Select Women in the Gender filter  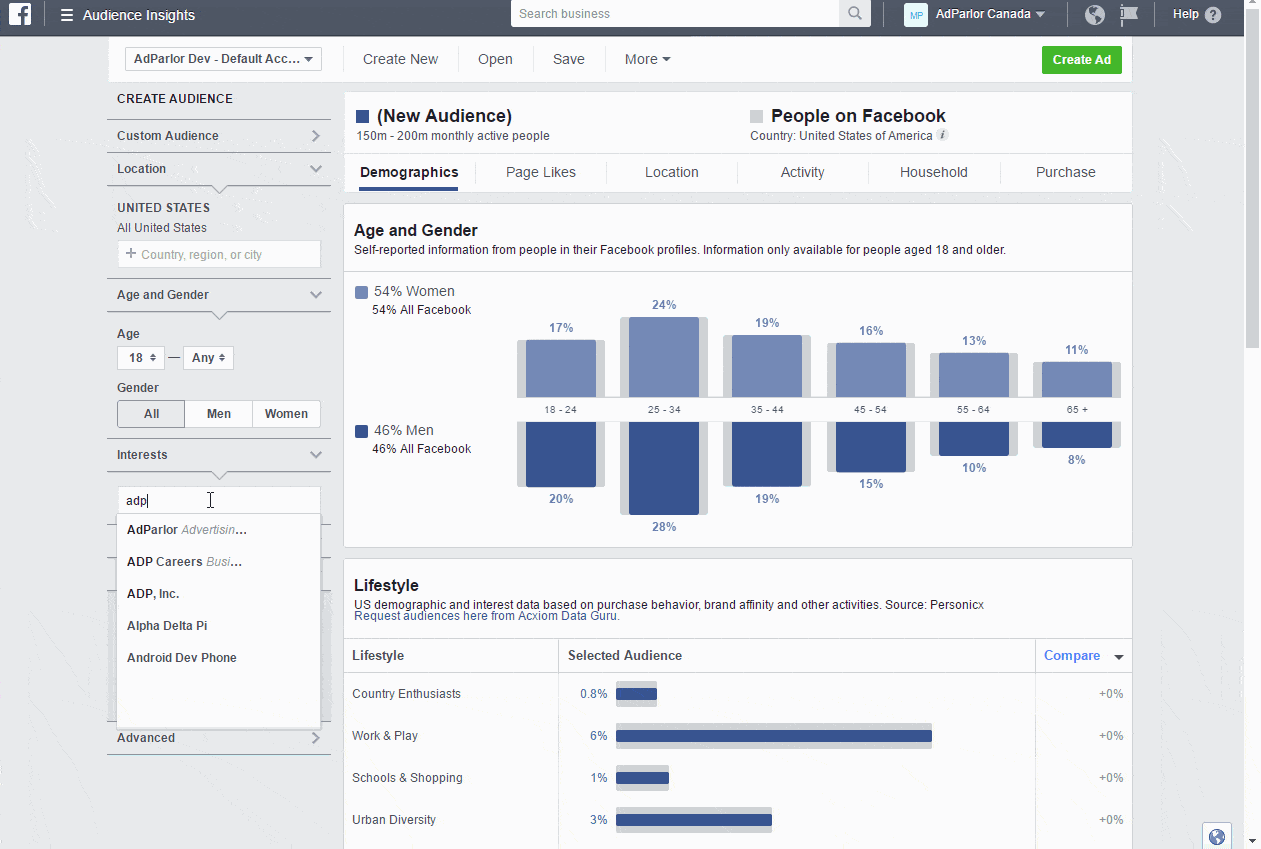[x=286, y=413]
